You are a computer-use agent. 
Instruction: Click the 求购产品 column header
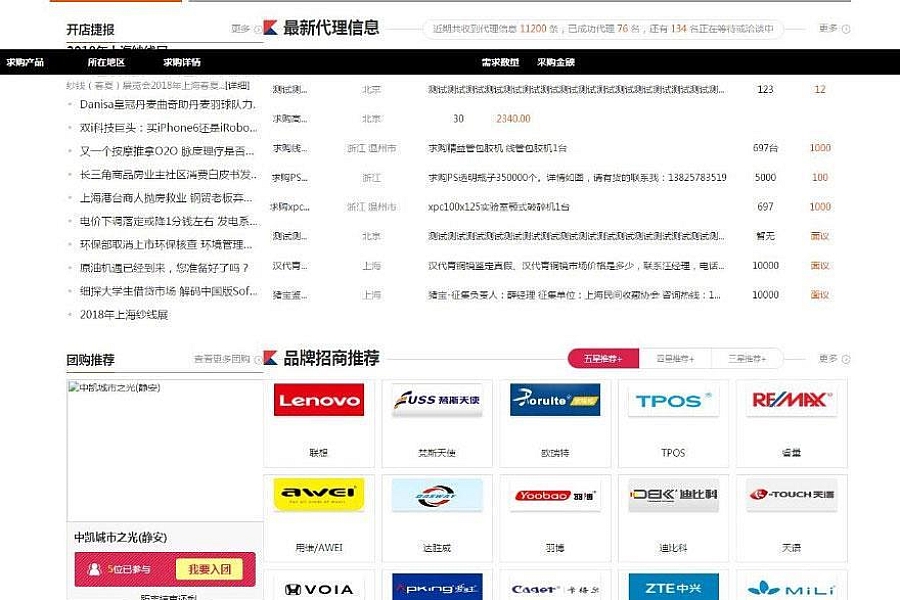click(25, 62)
